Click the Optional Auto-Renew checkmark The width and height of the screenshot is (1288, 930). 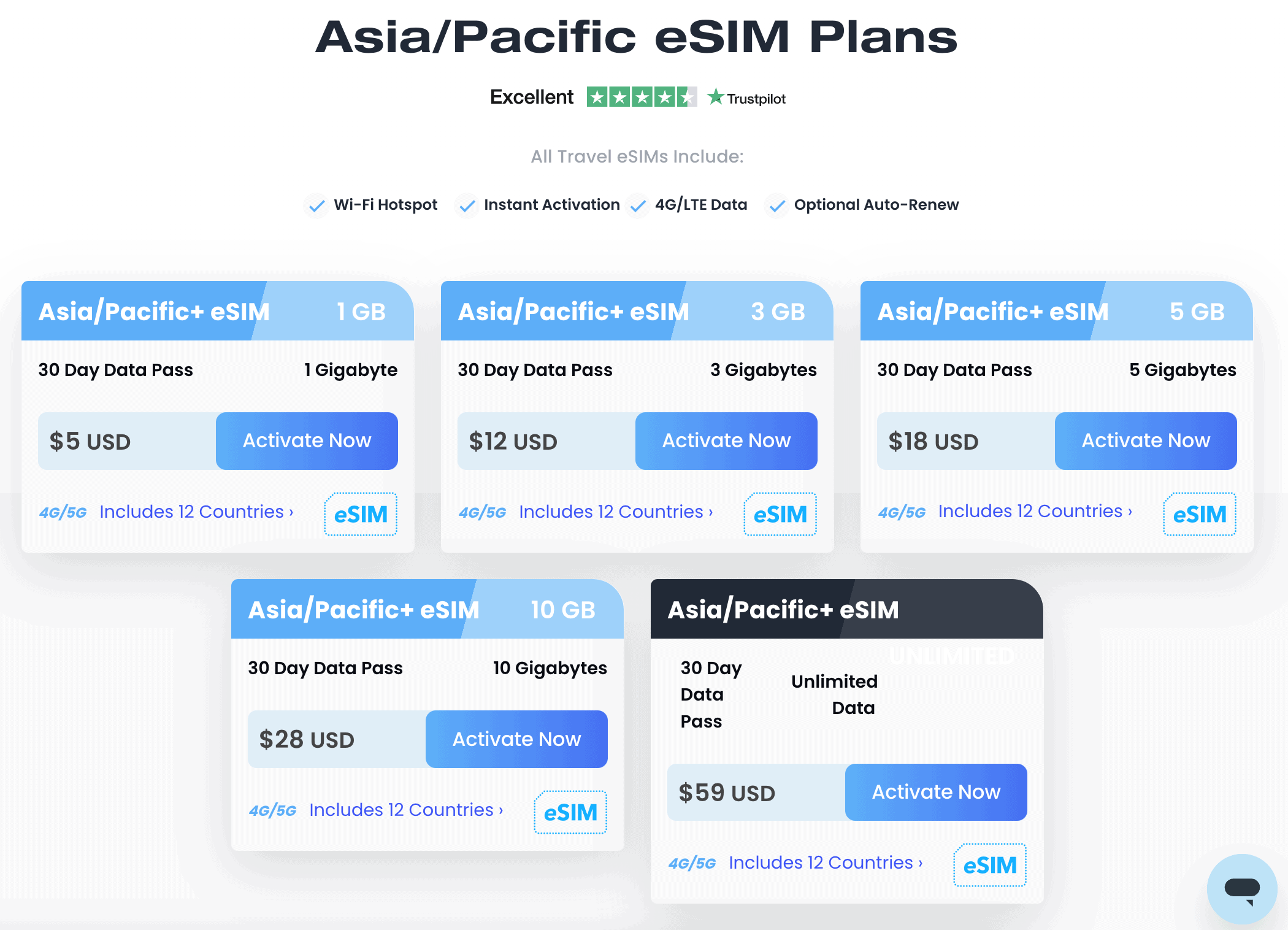pos(776,206)
